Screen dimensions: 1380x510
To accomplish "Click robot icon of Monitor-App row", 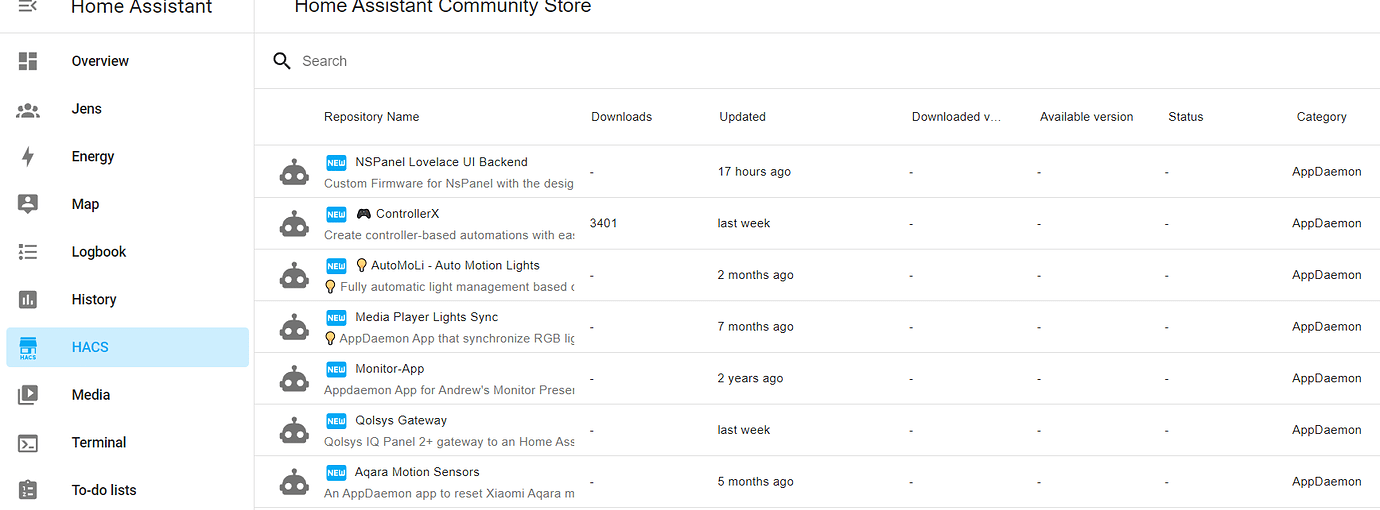I will coord(294,379).
